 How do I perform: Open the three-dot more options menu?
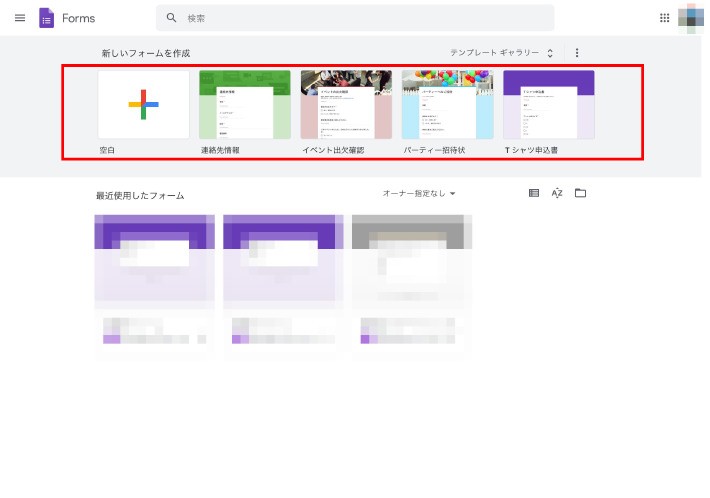[577, 53]
